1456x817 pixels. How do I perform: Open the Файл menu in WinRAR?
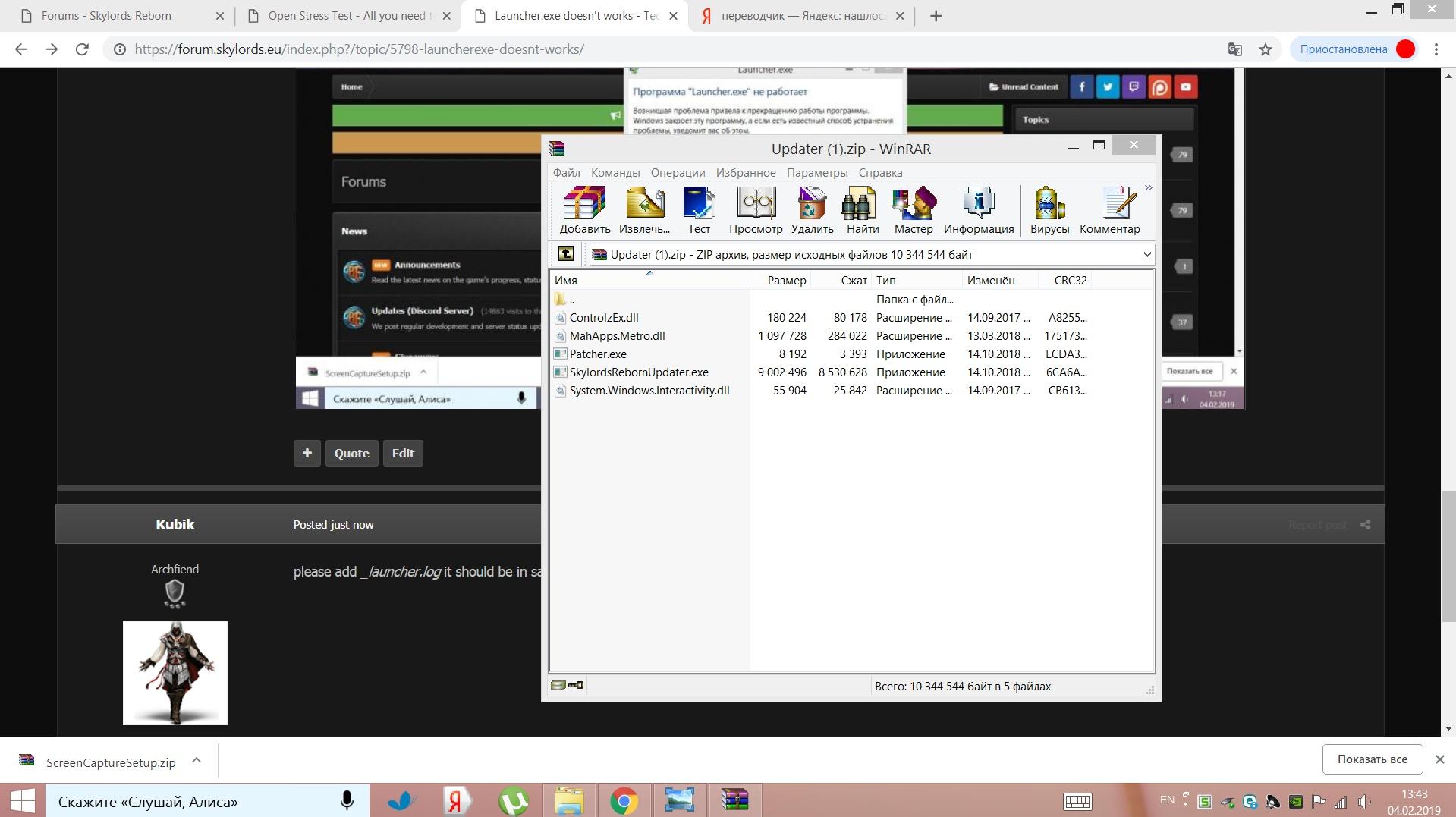(x=566, y=173)
